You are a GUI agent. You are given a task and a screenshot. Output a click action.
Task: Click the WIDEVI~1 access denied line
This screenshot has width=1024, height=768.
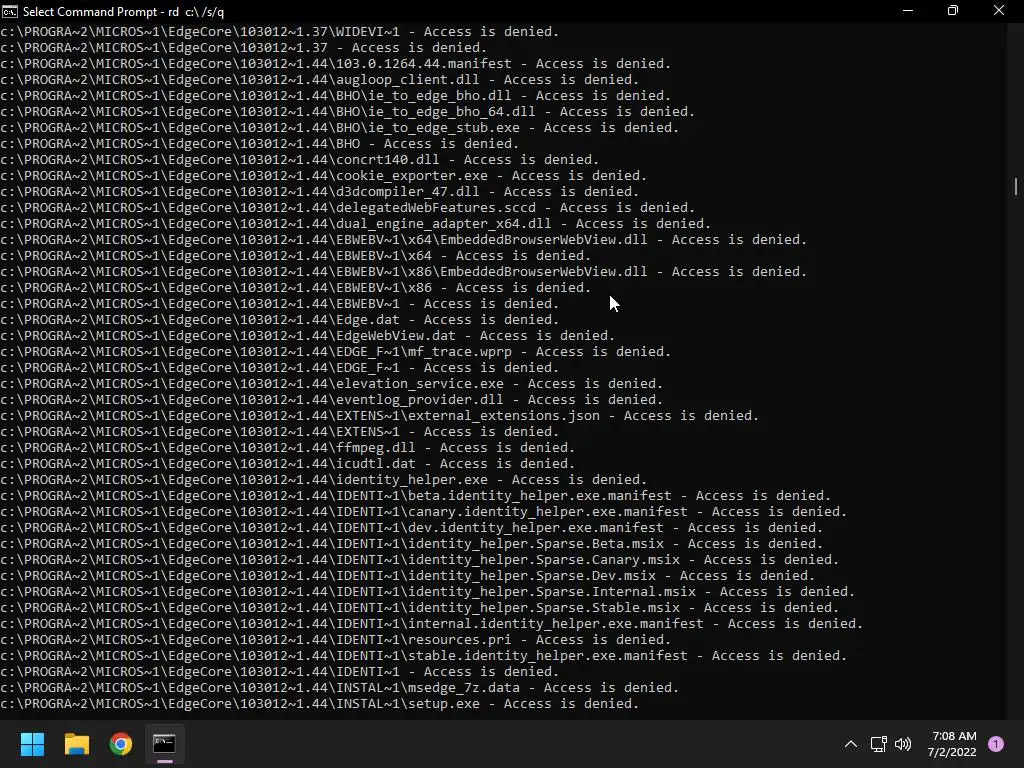pos(280,31)
